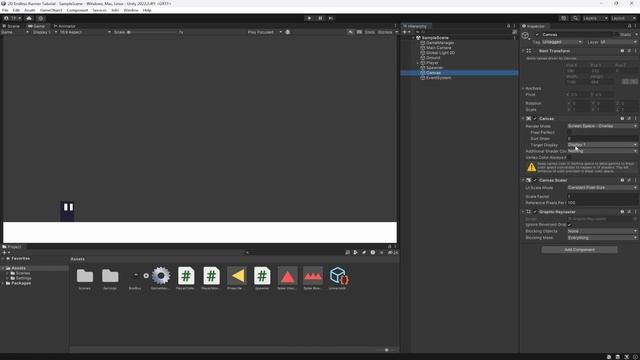The width and height of the screenshot is (640, 360).
Task: Select EventSystem in the Hierarchy
Action: point(438,78)
